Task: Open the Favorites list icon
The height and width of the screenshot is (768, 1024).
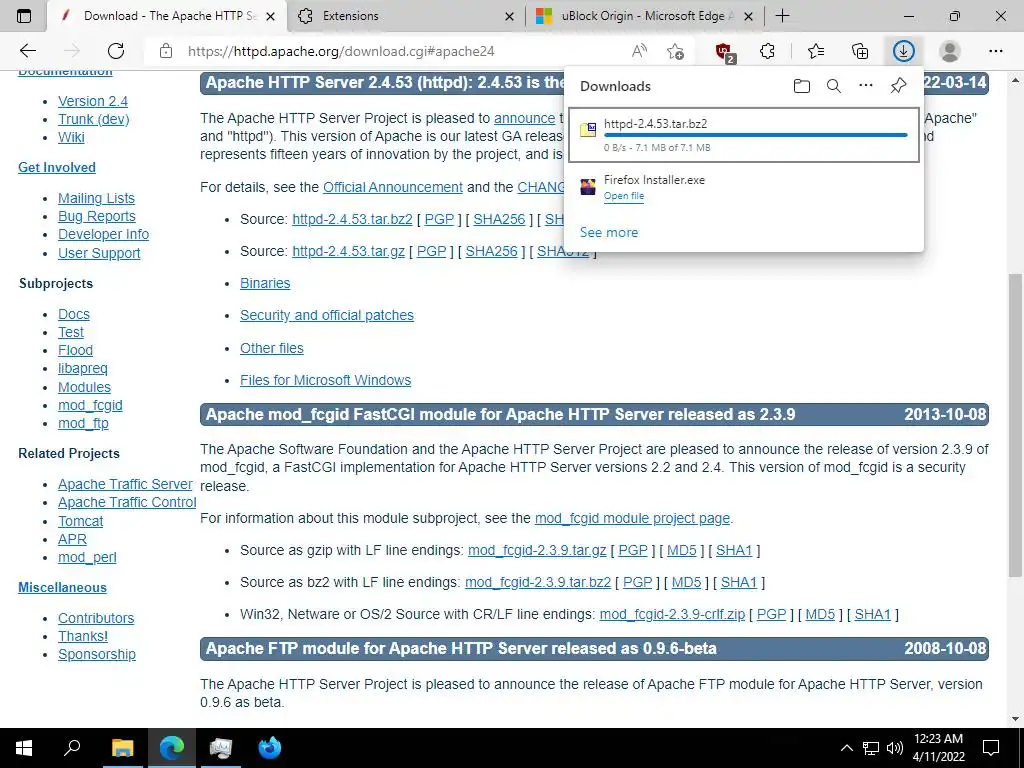Action: point(816,51)
